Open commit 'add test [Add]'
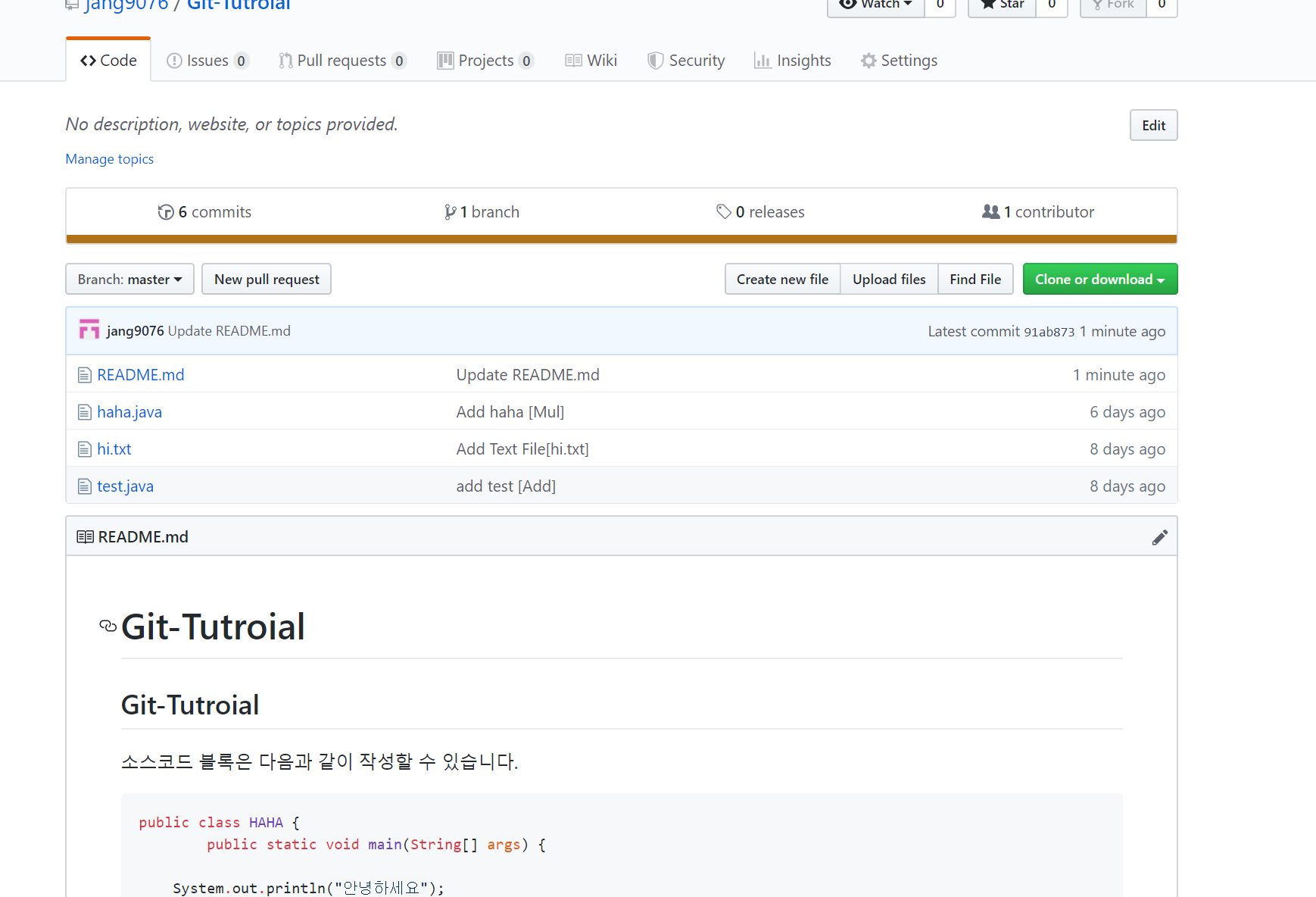Image resolution: width=1316 pixels, height=897 pixels. 506,486
